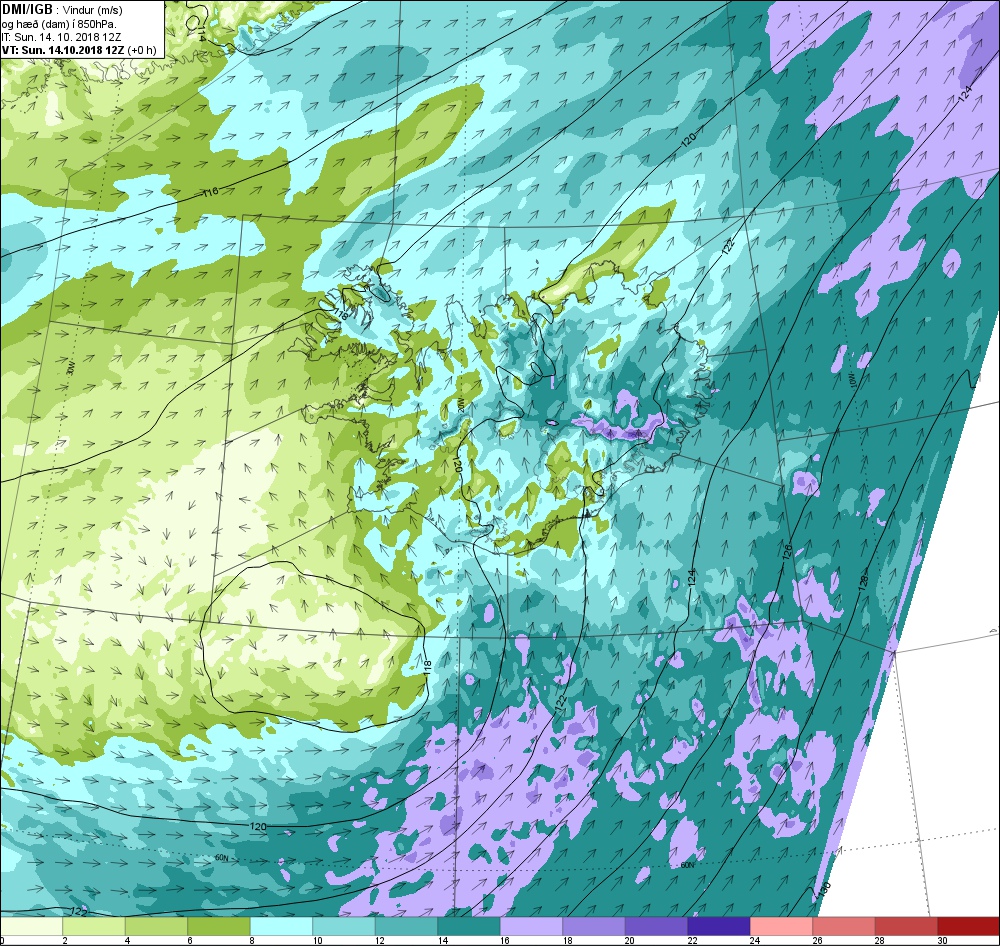The image size is (1000, 946).
Task: Select the 2–4 m/s light green legend swatch
Action: pos(94,926)
